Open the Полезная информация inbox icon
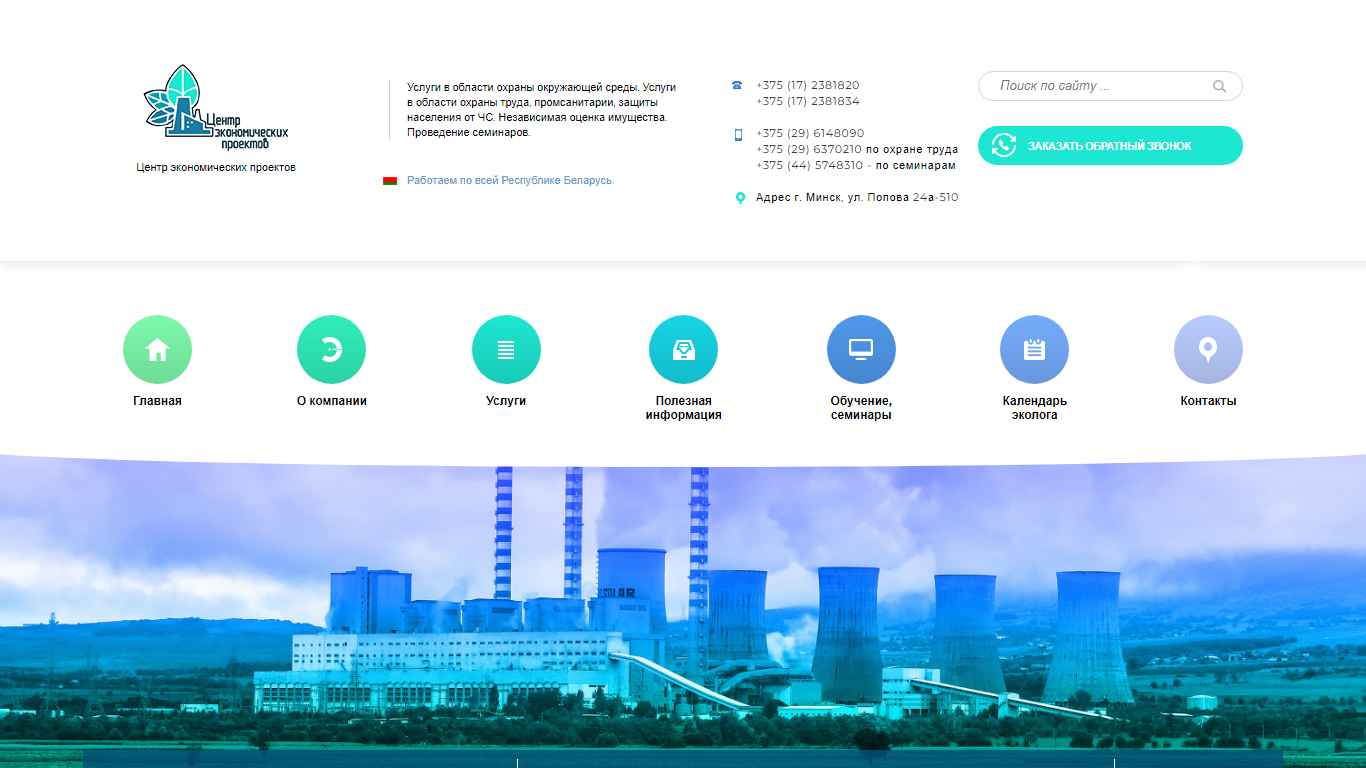Image resolution: width=1366 pixels, height=768 pixels. (x=683, y=349)
